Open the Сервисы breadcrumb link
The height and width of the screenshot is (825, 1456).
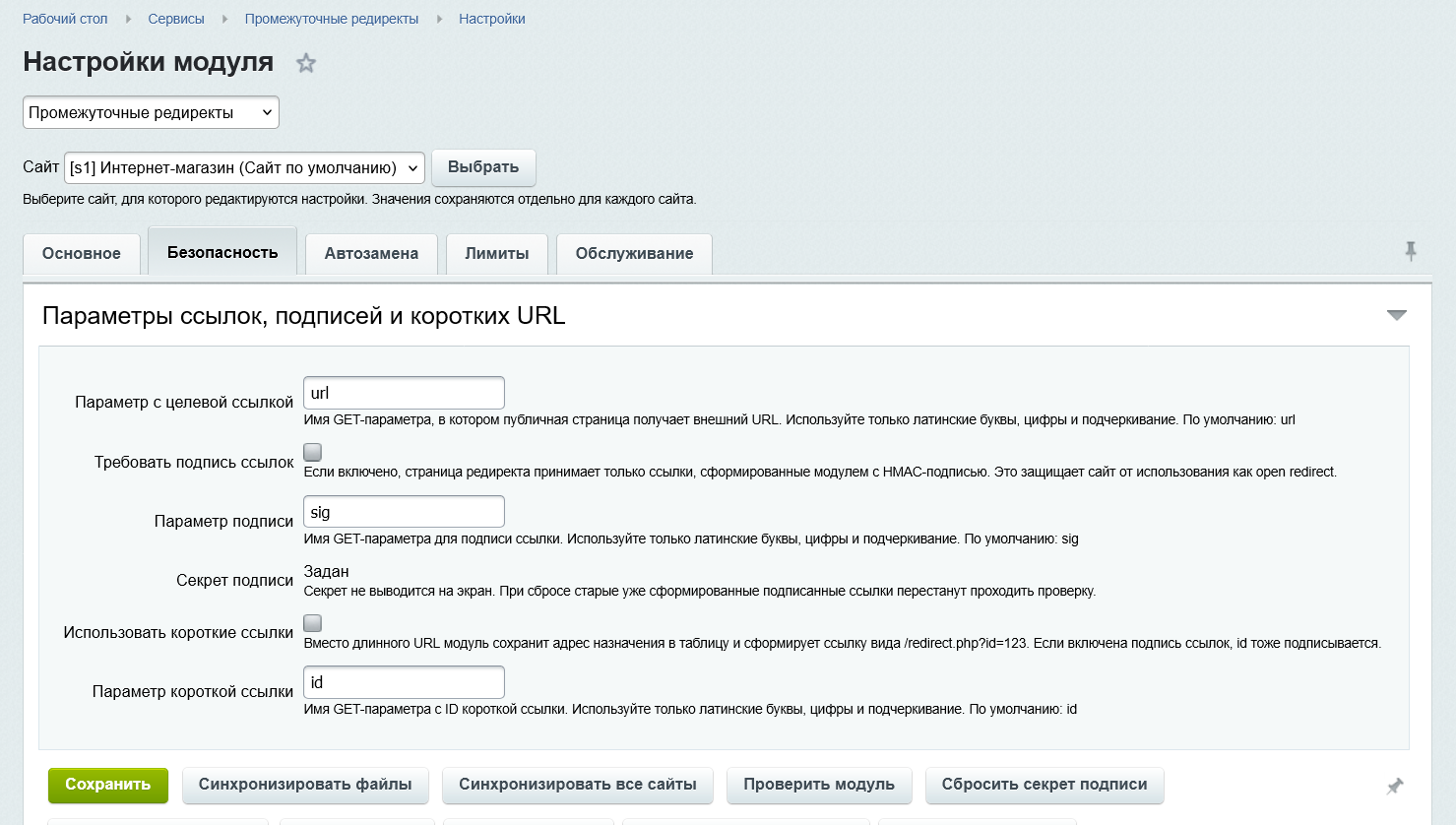(x=176, y=19)
